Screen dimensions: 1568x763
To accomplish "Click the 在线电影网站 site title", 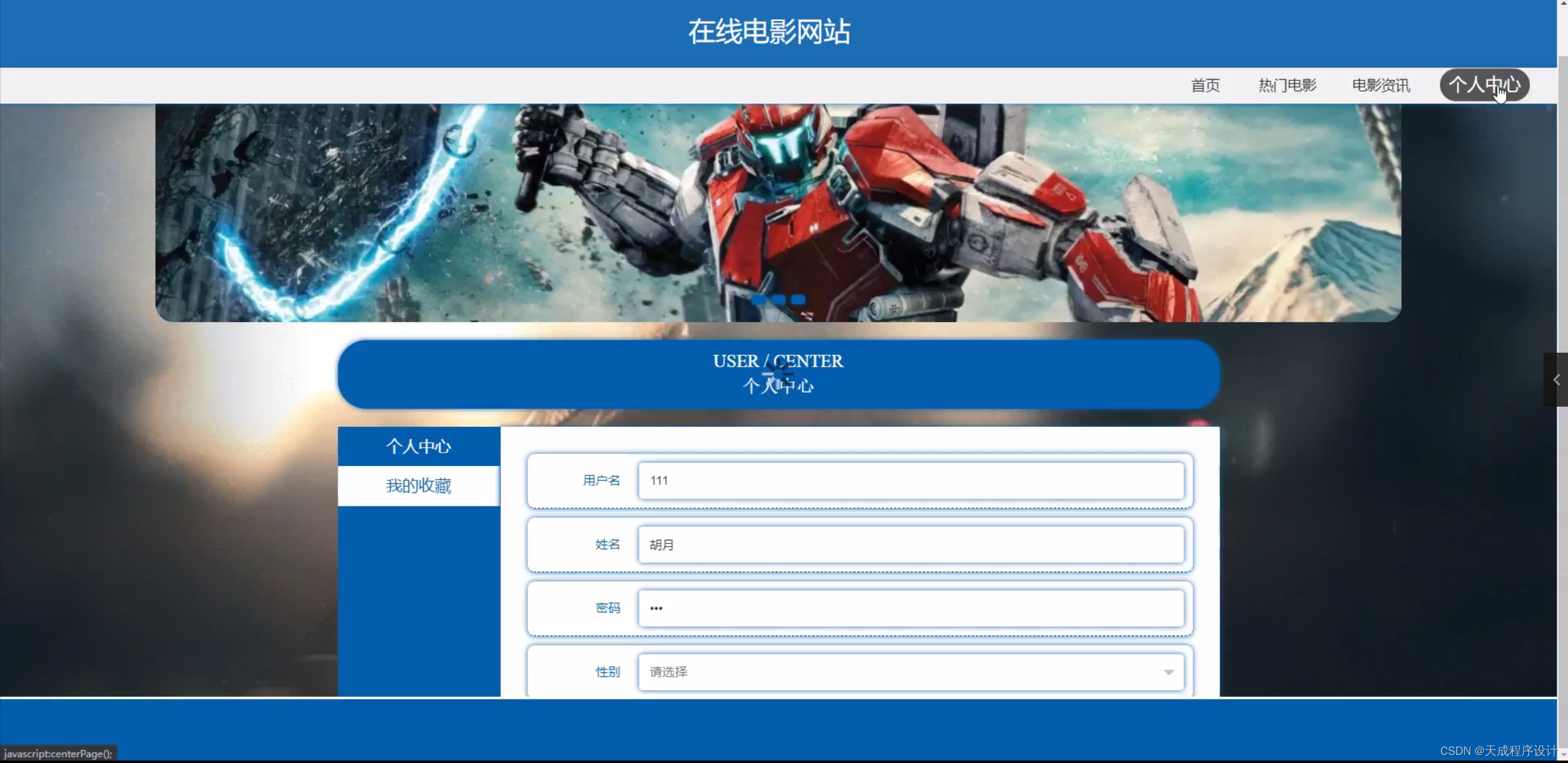I will [x=769, y=31].
